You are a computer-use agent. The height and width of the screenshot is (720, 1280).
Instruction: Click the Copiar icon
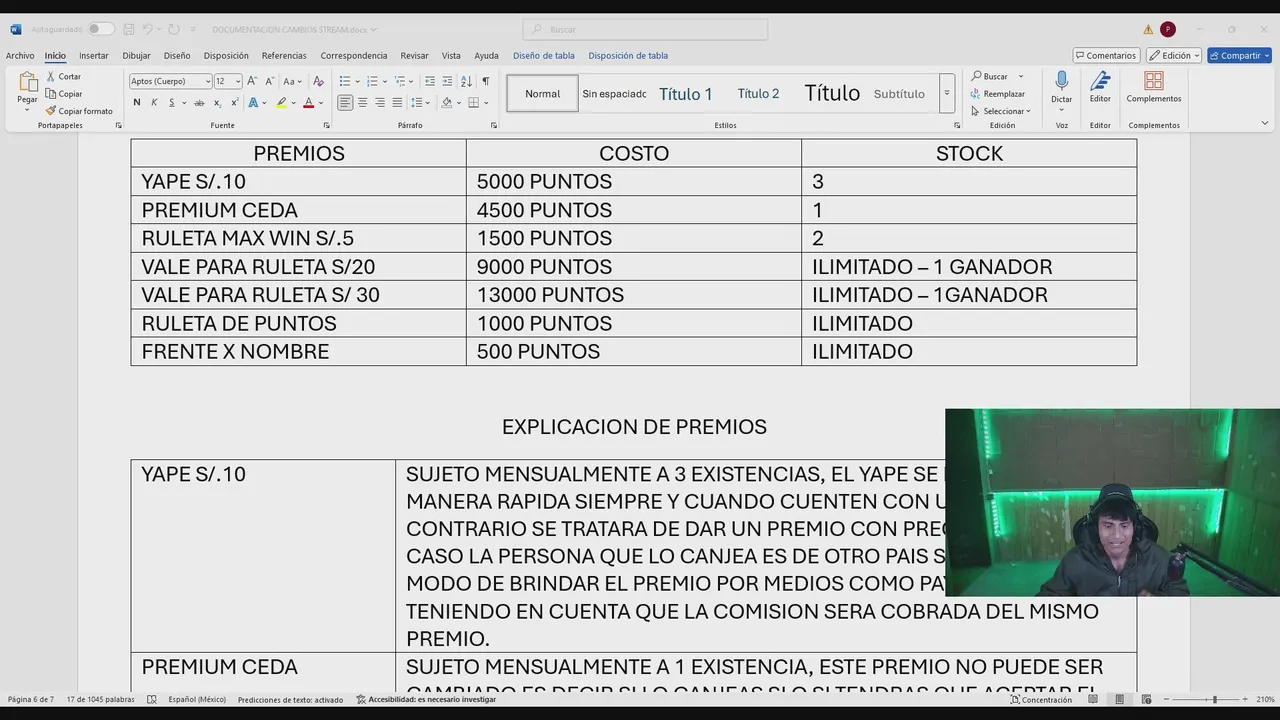50,94
